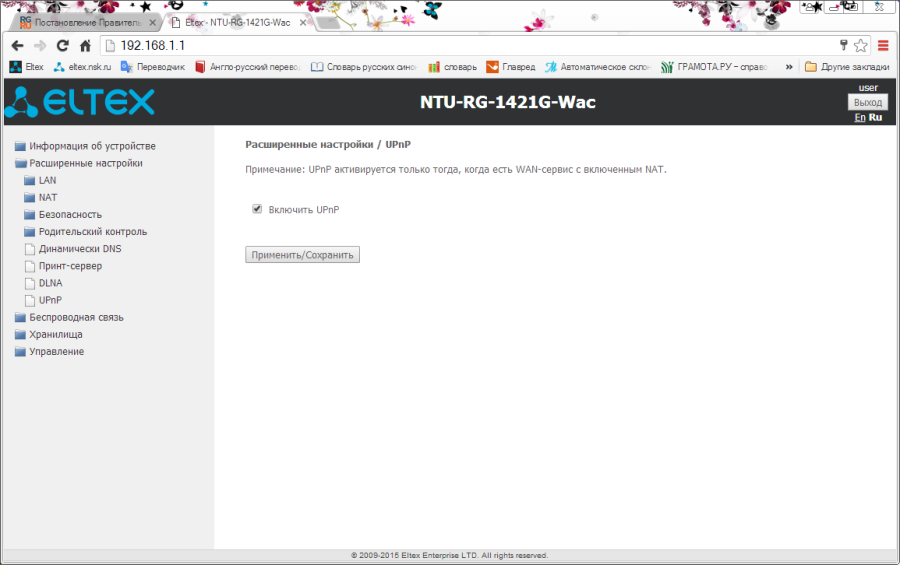Image resolution: width=900 pixels, height=565 pixels.
Task: Open Chrome's hamburger menu
Action: click(x=883, y=45)
